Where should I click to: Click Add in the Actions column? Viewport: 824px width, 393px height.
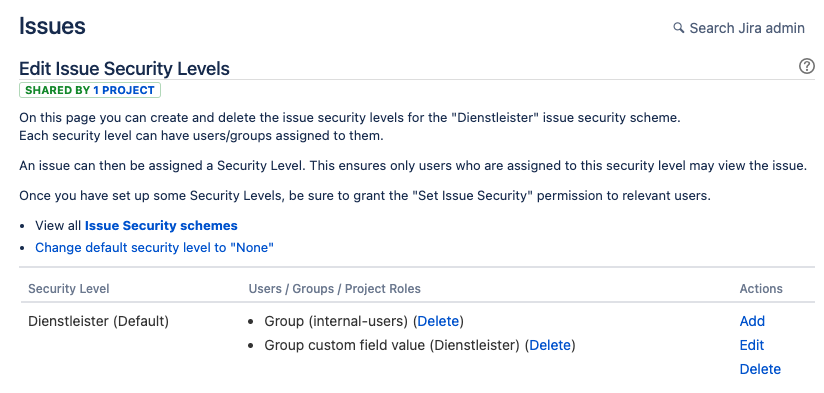[752, 321]
